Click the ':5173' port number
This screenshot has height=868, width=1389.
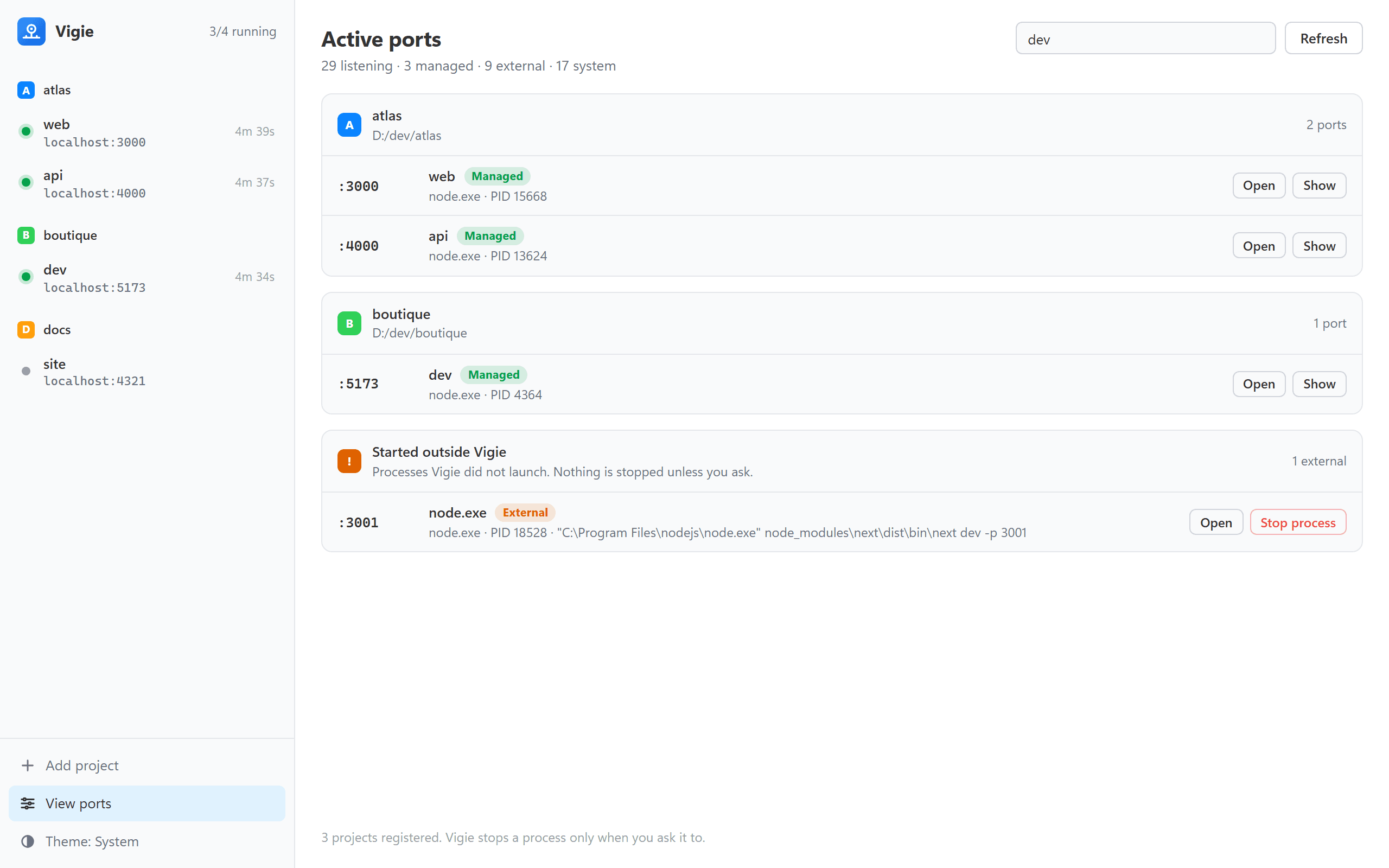click(x=358, y=384)
